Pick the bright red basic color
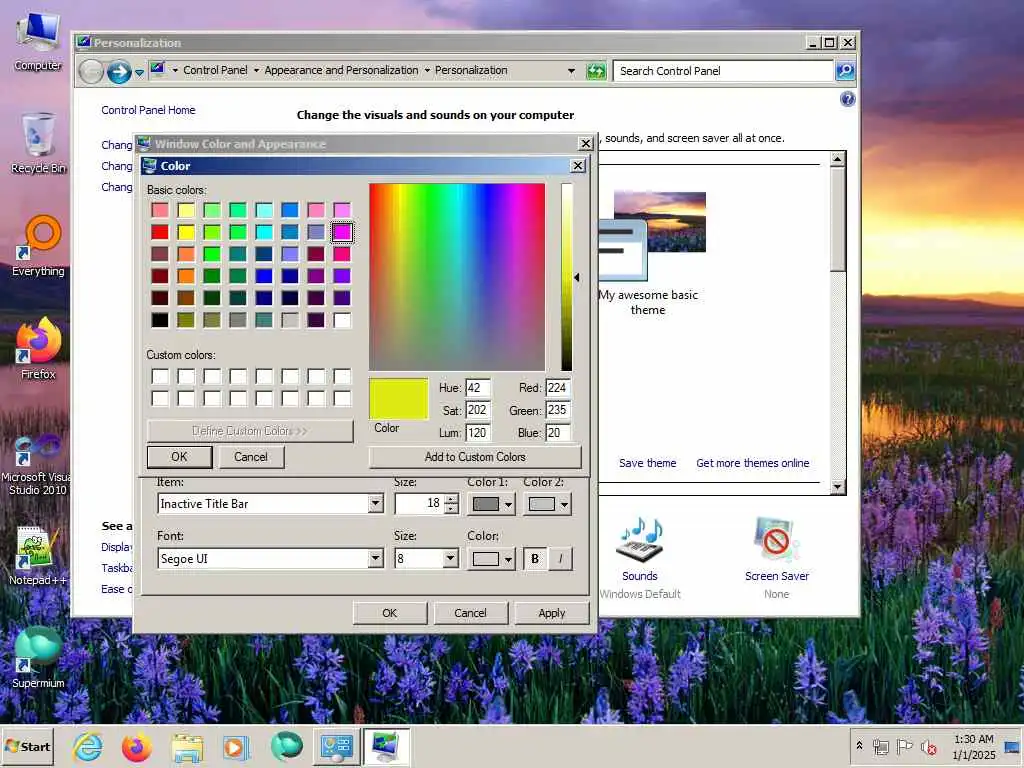The width and height of the screenshot is (1024, 768). (x=160, y=232)
